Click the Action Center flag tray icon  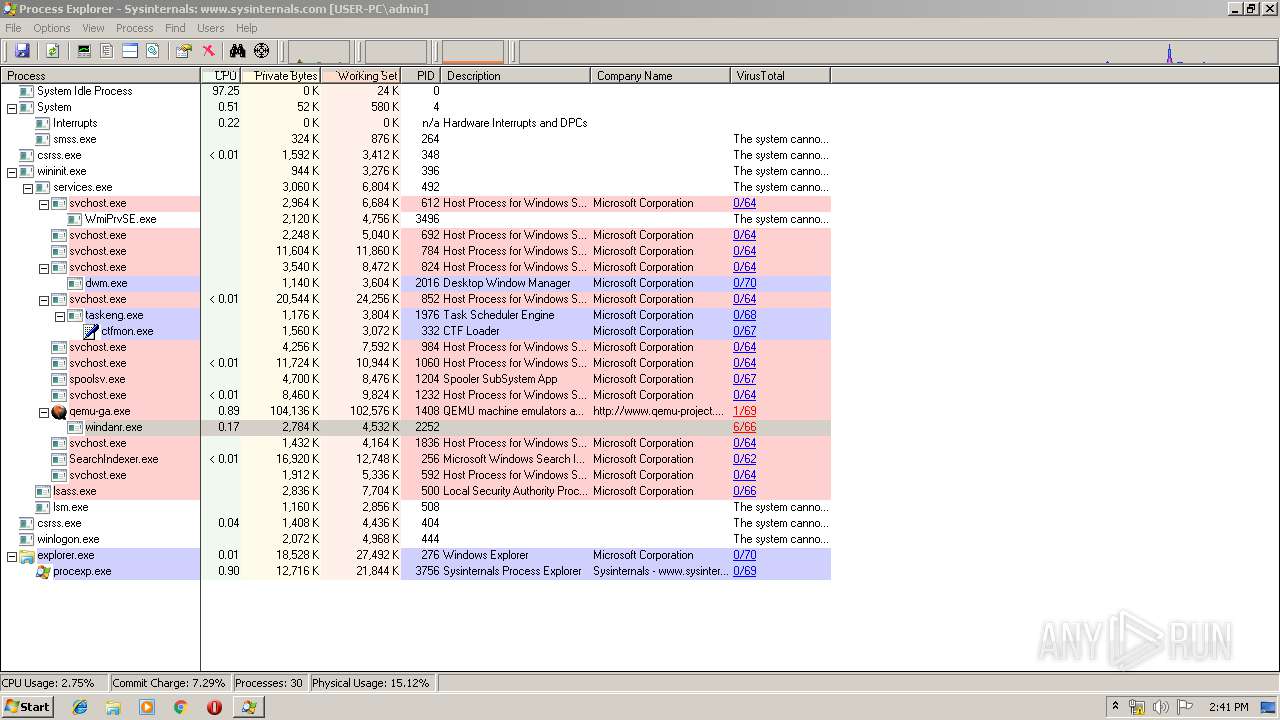[1185, 707]
